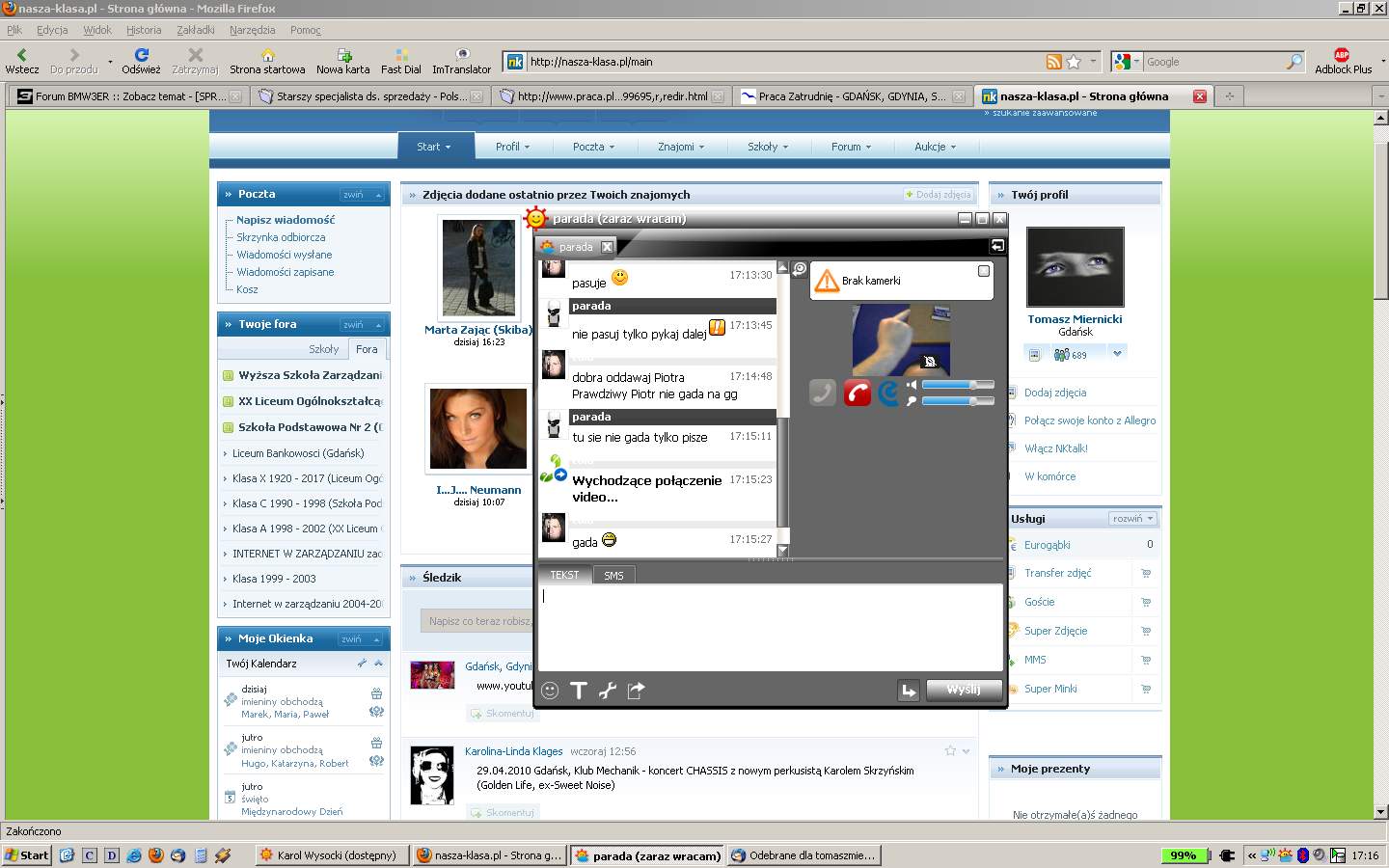Click the share/send file arrow icon
Viewport: 1389px width, 868px height.
point(636,691)
